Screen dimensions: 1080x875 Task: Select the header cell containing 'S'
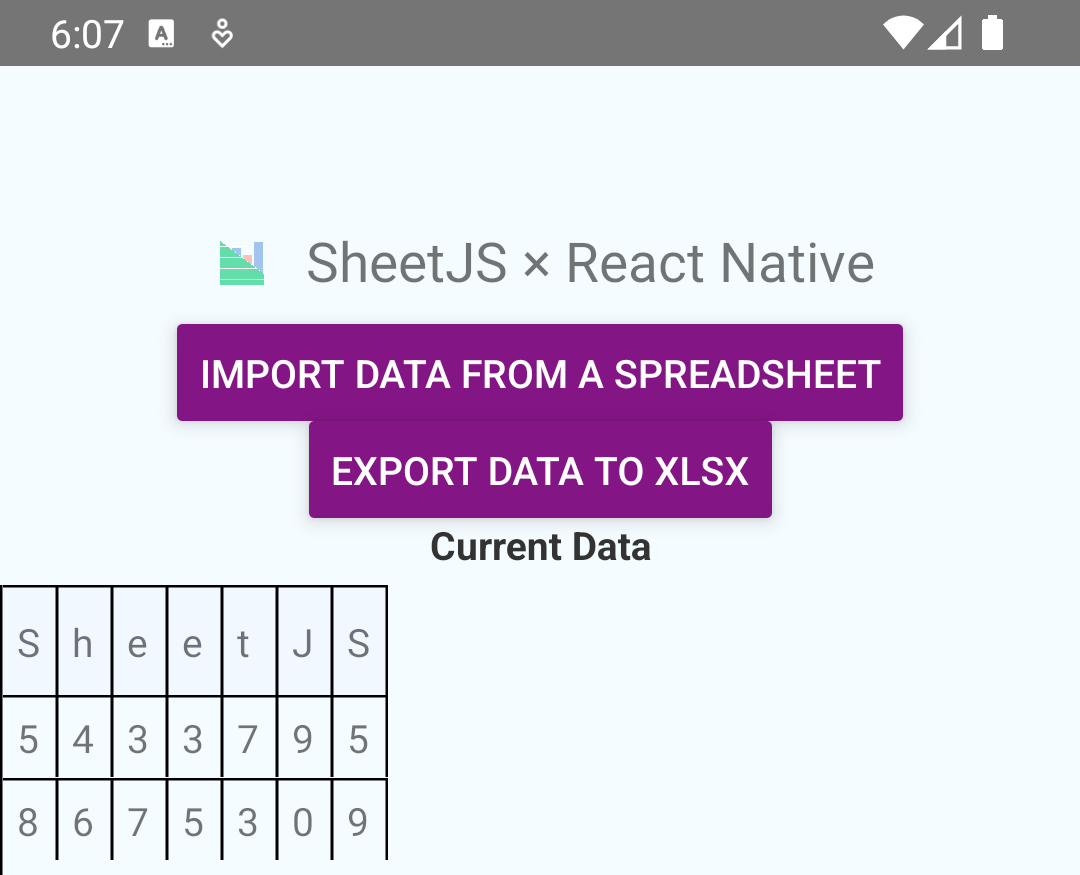pos(29,643)
